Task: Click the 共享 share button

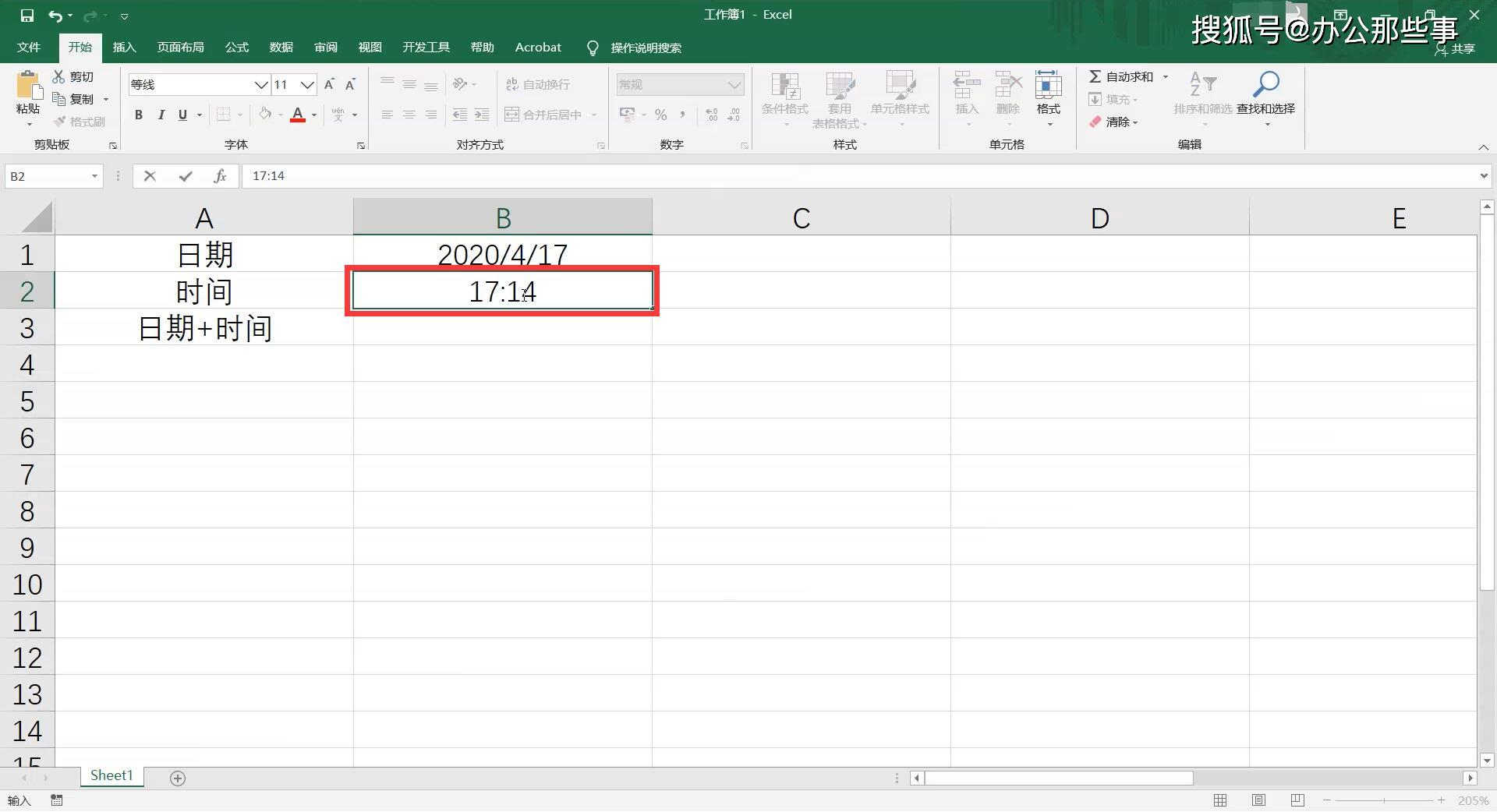Action: (x=1455, y=48)
